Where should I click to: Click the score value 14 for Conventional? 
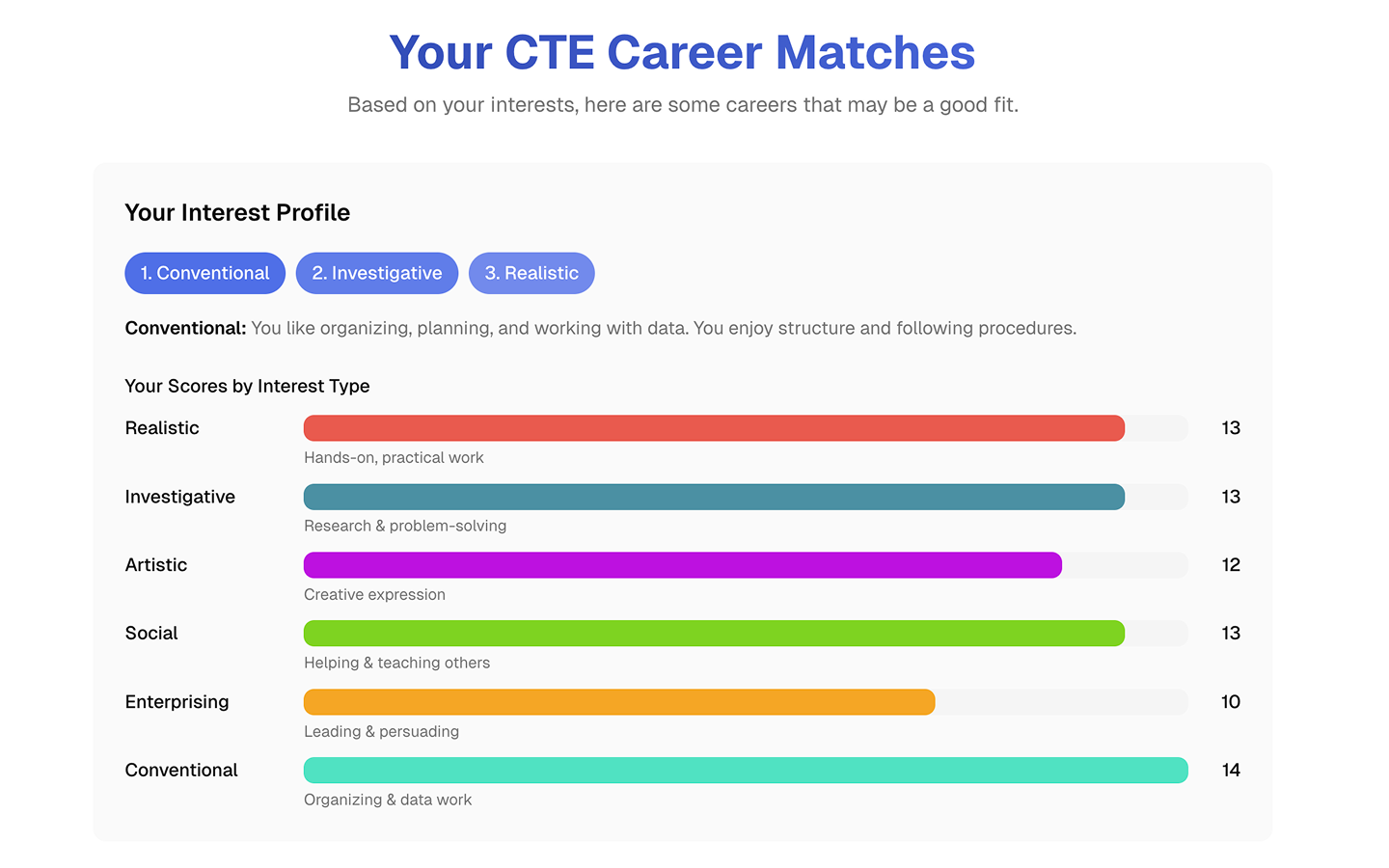pyautogui.click(x=1230, y=770)
